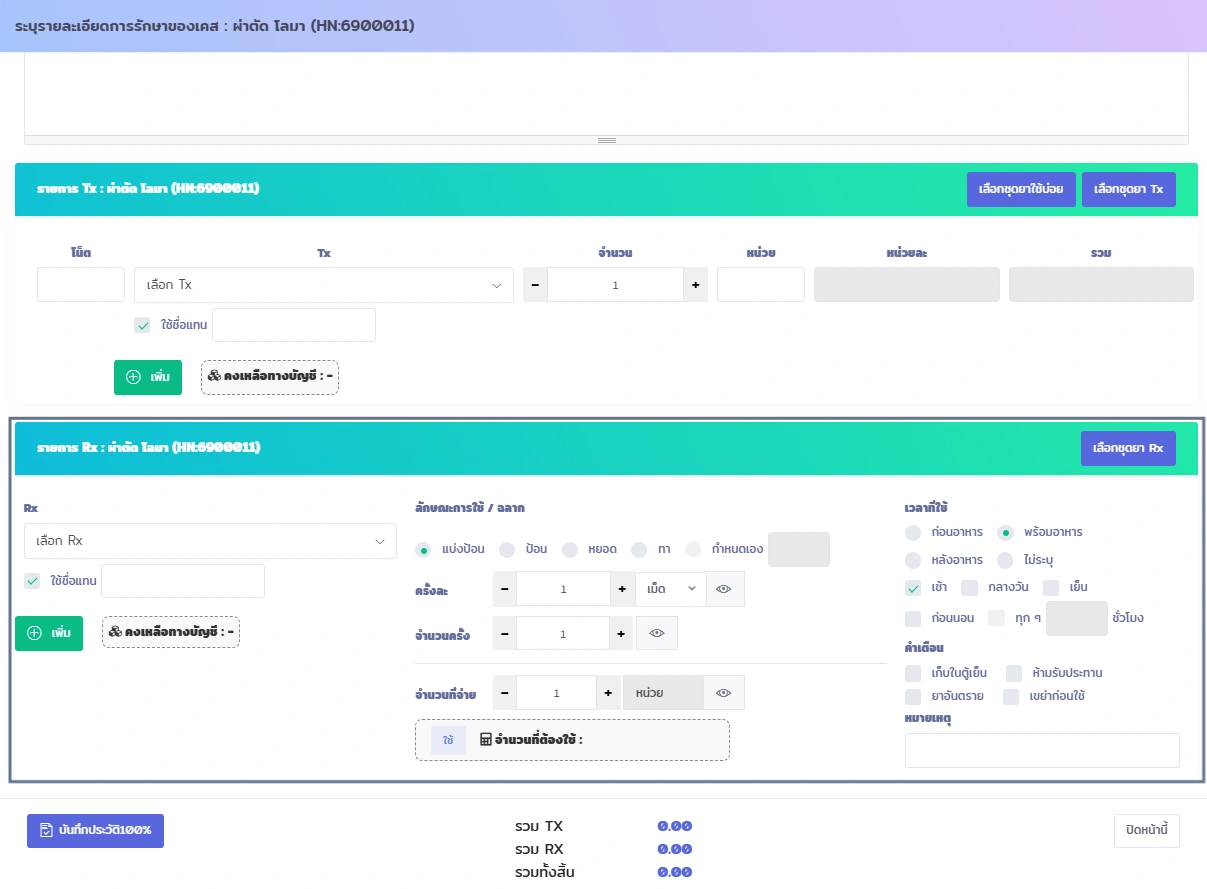The width and height of the screenshot is (1207, 889).
Task: Choose หยอด usage type radio
Action: 570,549
